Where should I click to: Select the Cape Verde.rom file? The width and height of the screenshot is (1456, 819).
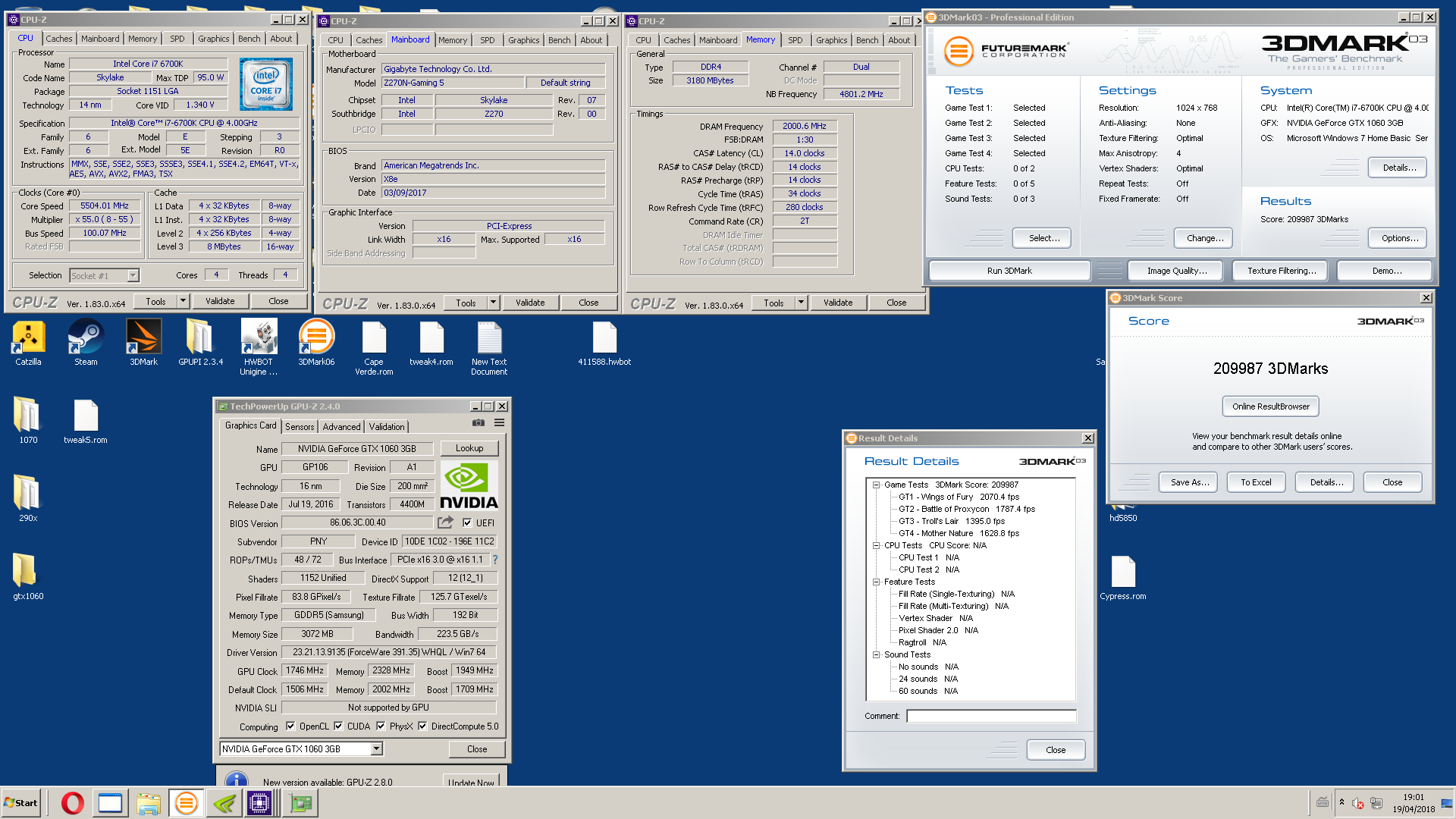click(x=374, y=347)
